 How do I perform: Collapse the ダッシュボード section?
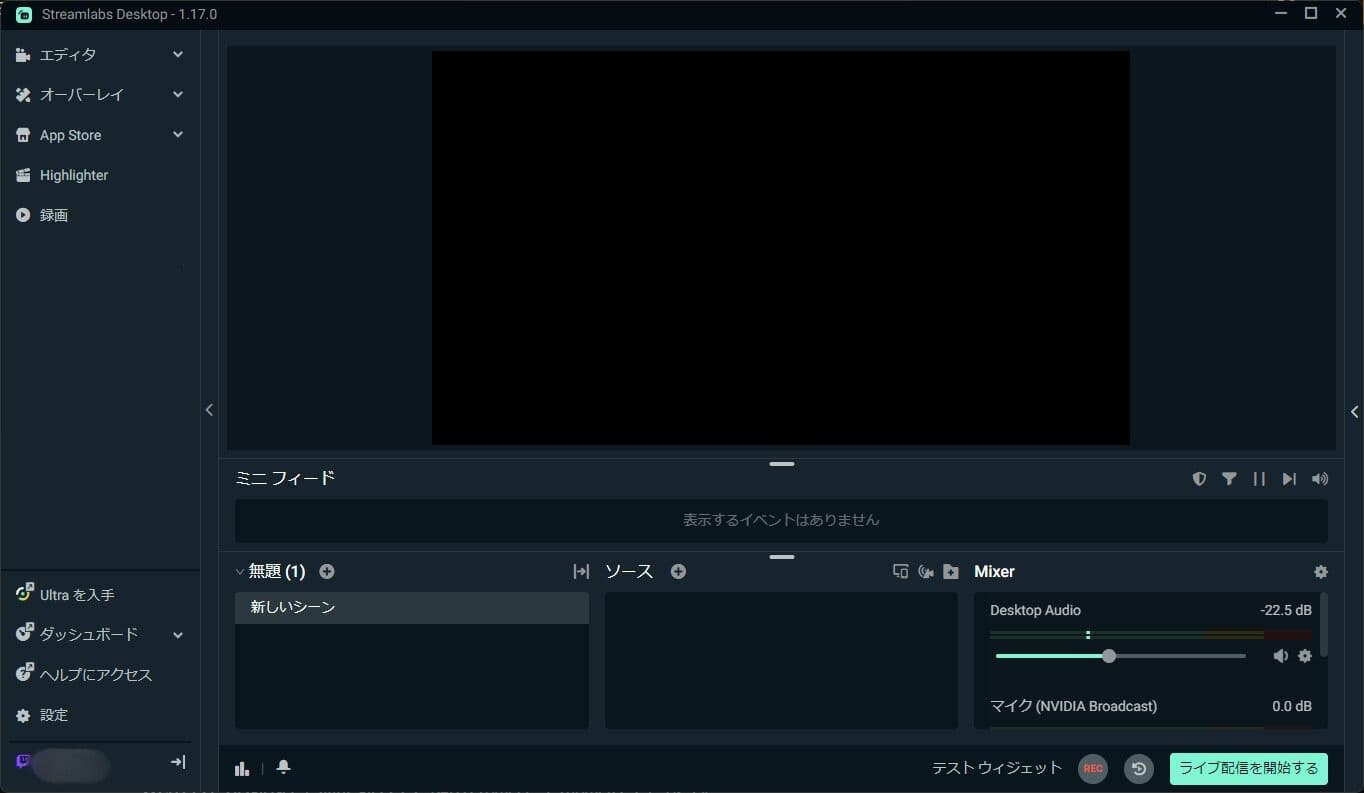point(177,634)
